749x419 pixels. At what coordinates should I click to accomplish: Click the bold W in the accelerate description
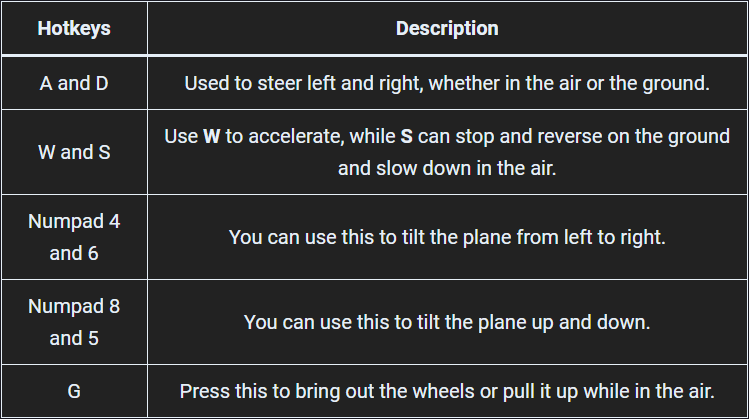[212, 137]
